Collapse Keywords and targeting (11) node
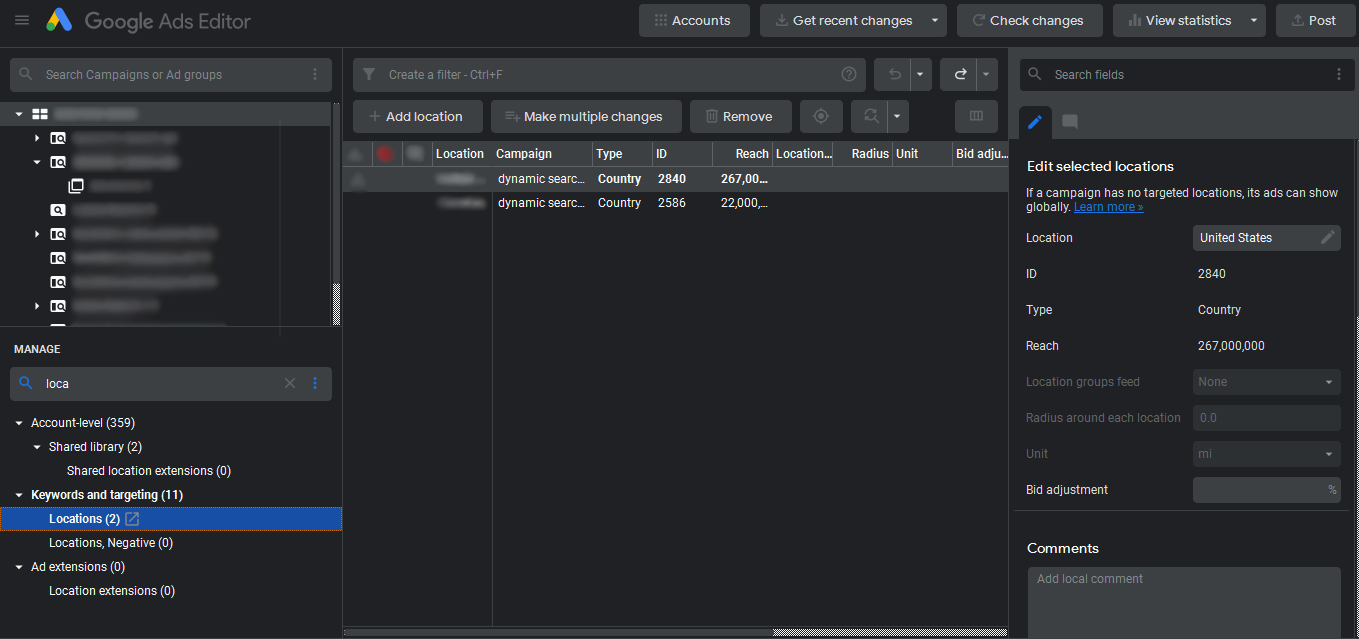Screen dimensions: 1359x639 click(x=19, y=495)
